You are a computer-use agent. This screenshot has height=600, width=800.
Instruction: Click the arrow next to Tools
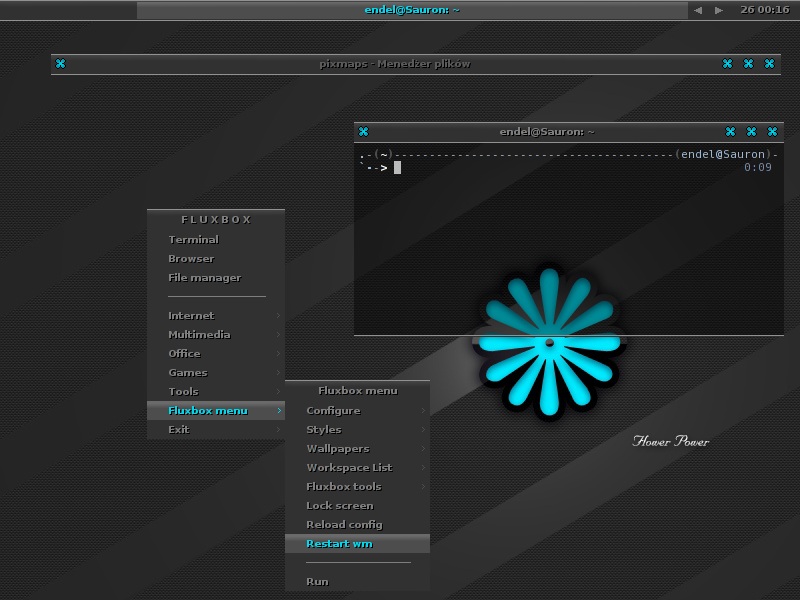click(x=278, y=391)
